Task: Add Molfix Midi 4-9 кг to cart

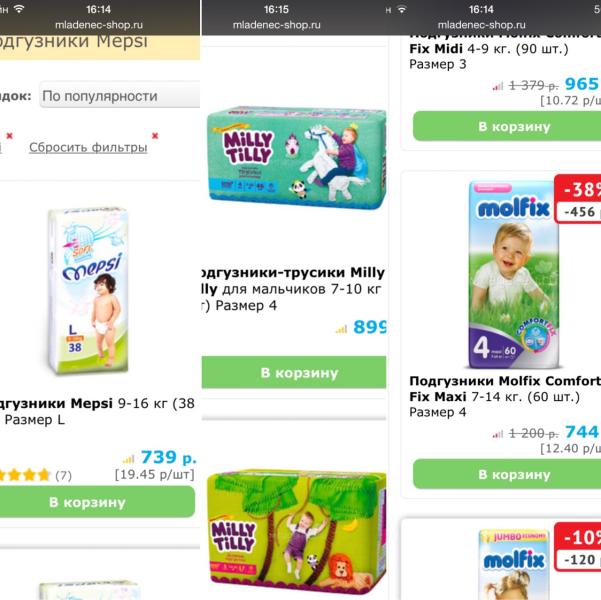Action: [507, 126]
